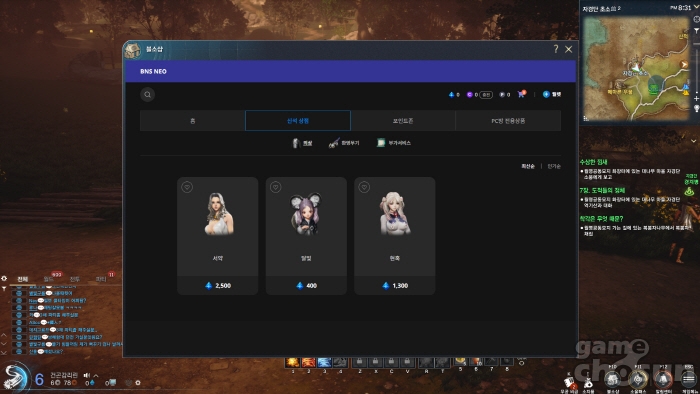
Task: Favorite the 1,300 crystal costume
Action: point(364,187)
